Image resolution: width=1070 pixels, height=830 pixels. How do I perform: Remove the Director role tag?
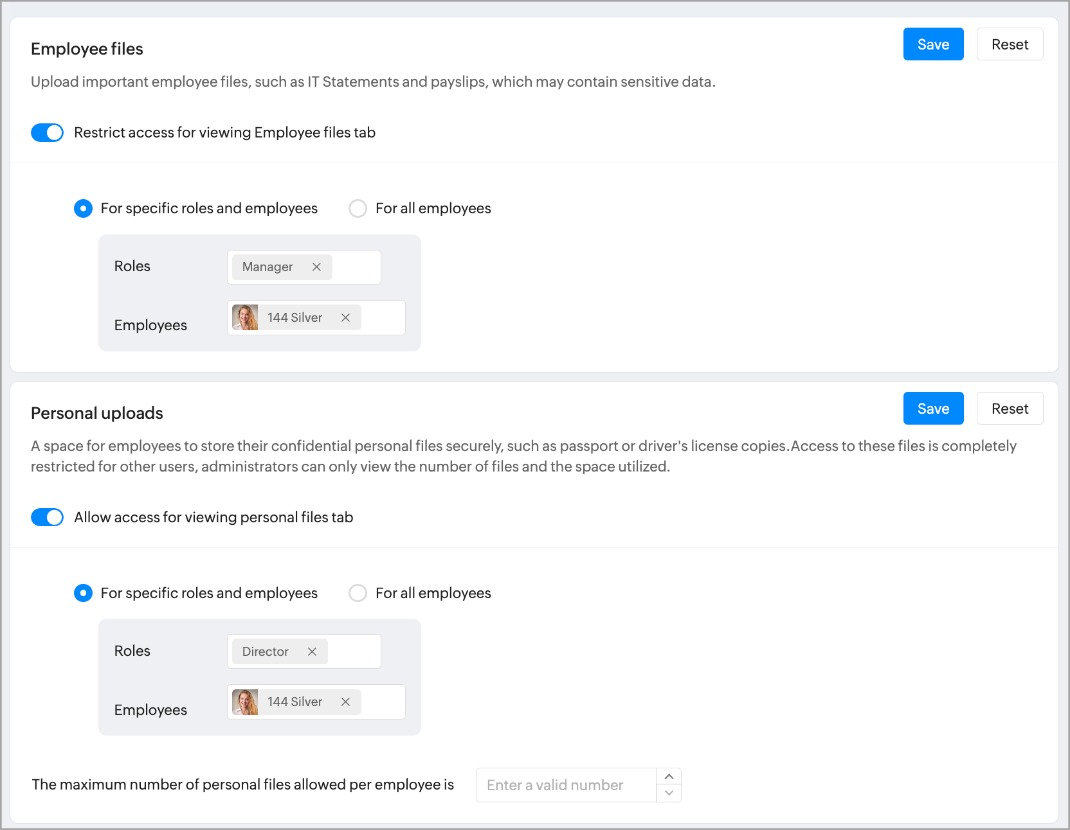pyautogui.click(x=312, y=652)
